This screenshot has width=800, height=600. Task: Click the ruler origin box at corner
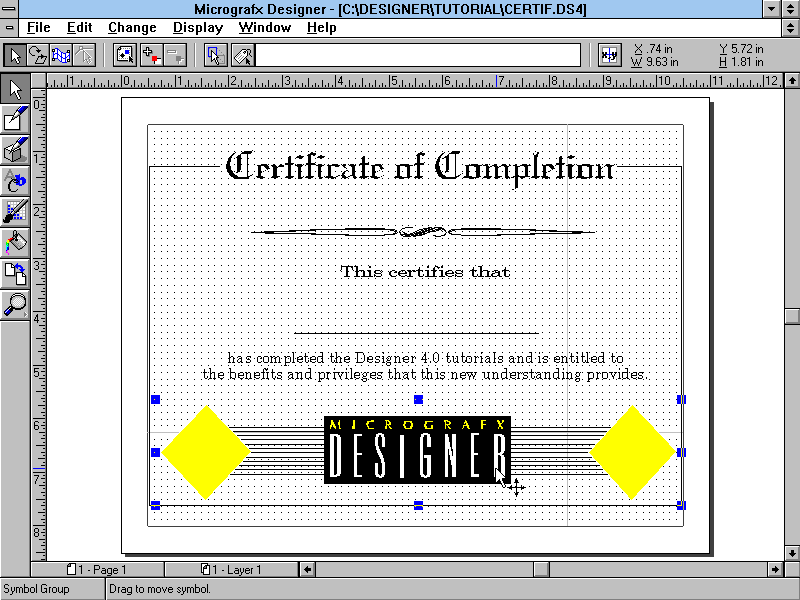click(x=38, y=81)
